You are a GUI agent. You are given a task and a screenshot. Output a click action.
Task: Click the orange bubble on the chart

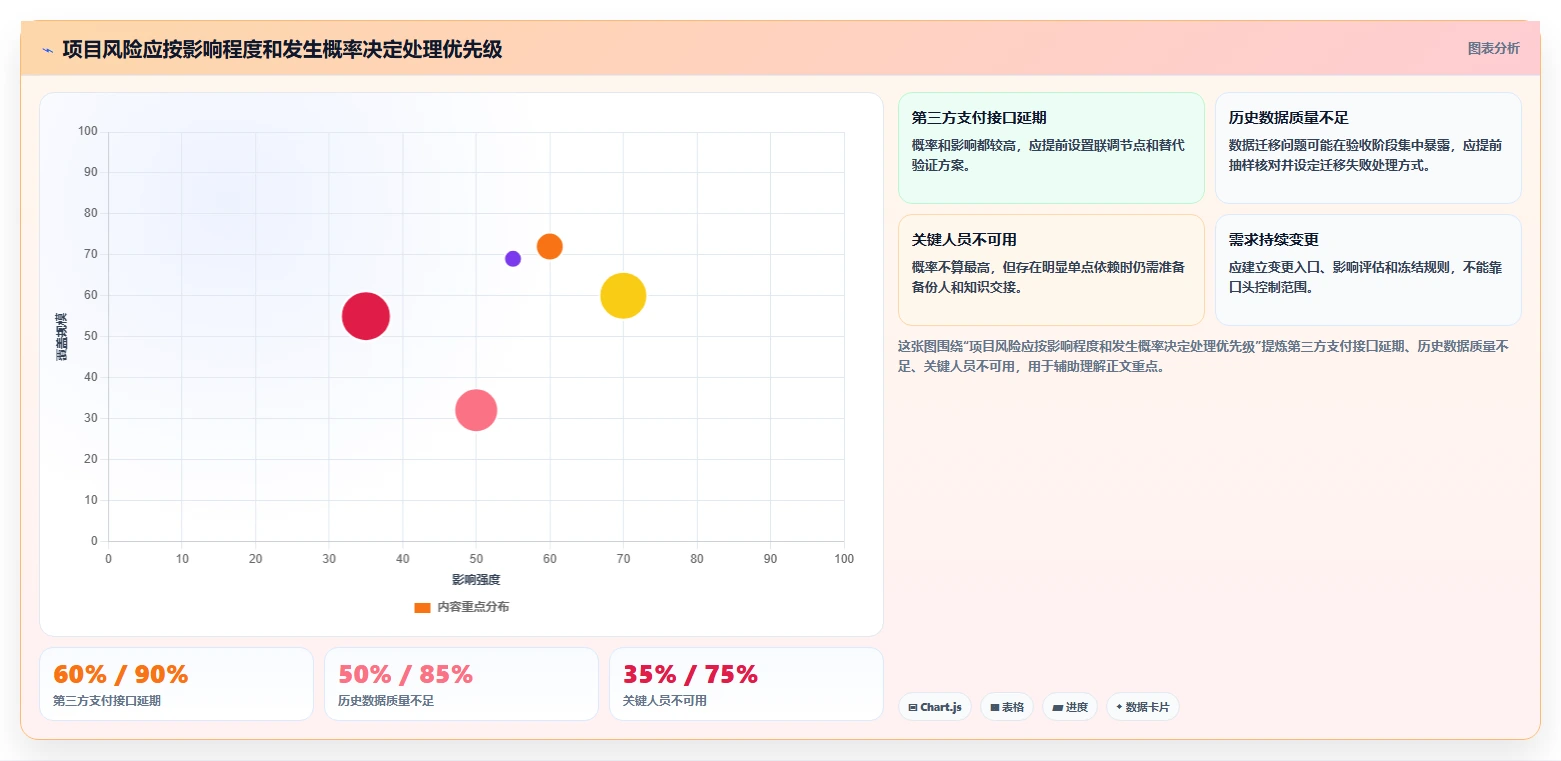click(x=549, y=246)
